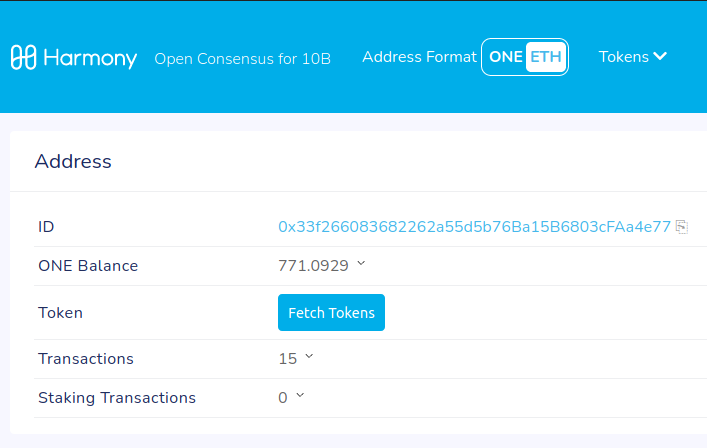
Task: Switch address format to ETH
Action: tap(546, 57)
